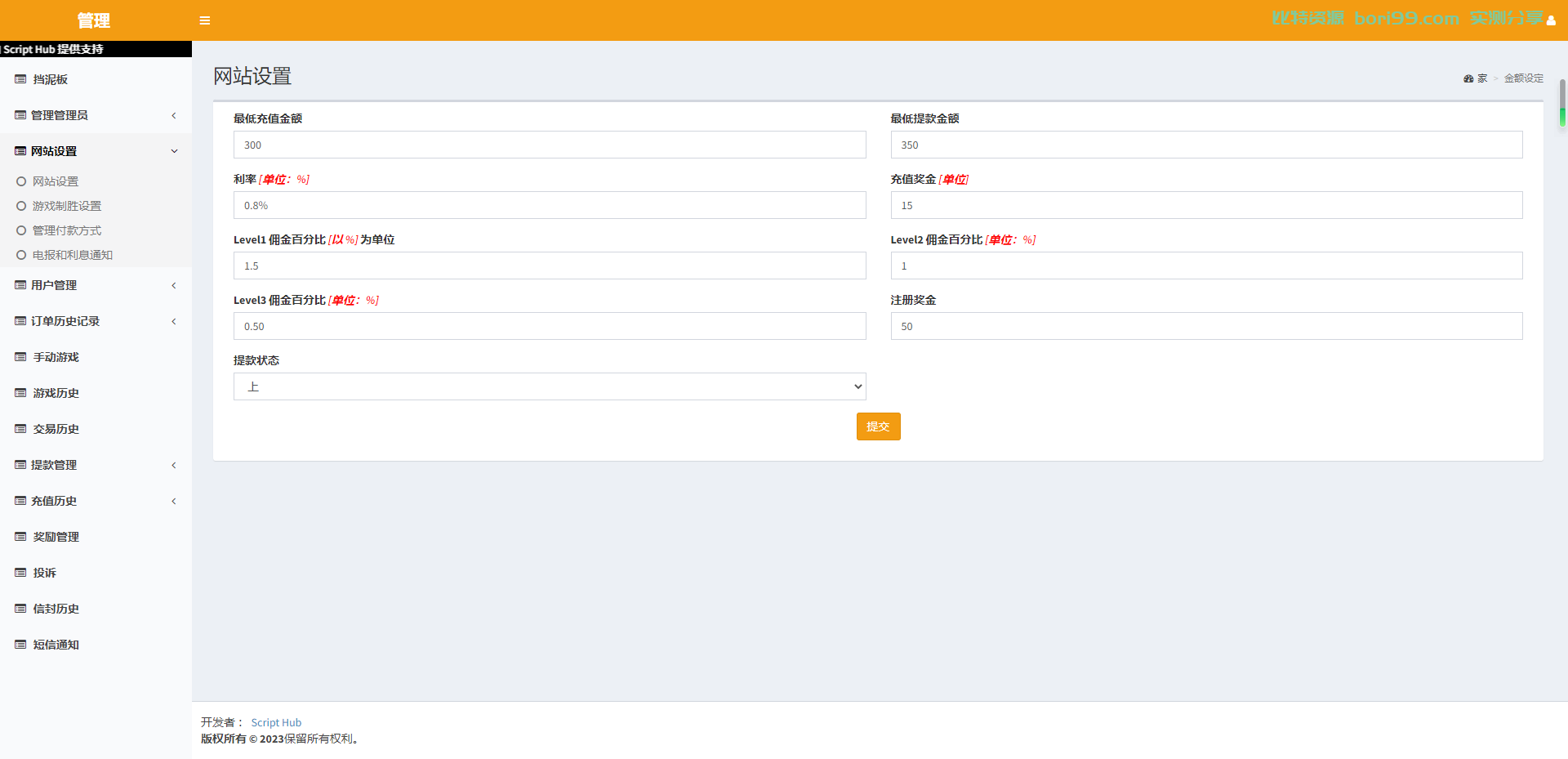Click the home icon in breadcrumb

tap(1468, 78)
